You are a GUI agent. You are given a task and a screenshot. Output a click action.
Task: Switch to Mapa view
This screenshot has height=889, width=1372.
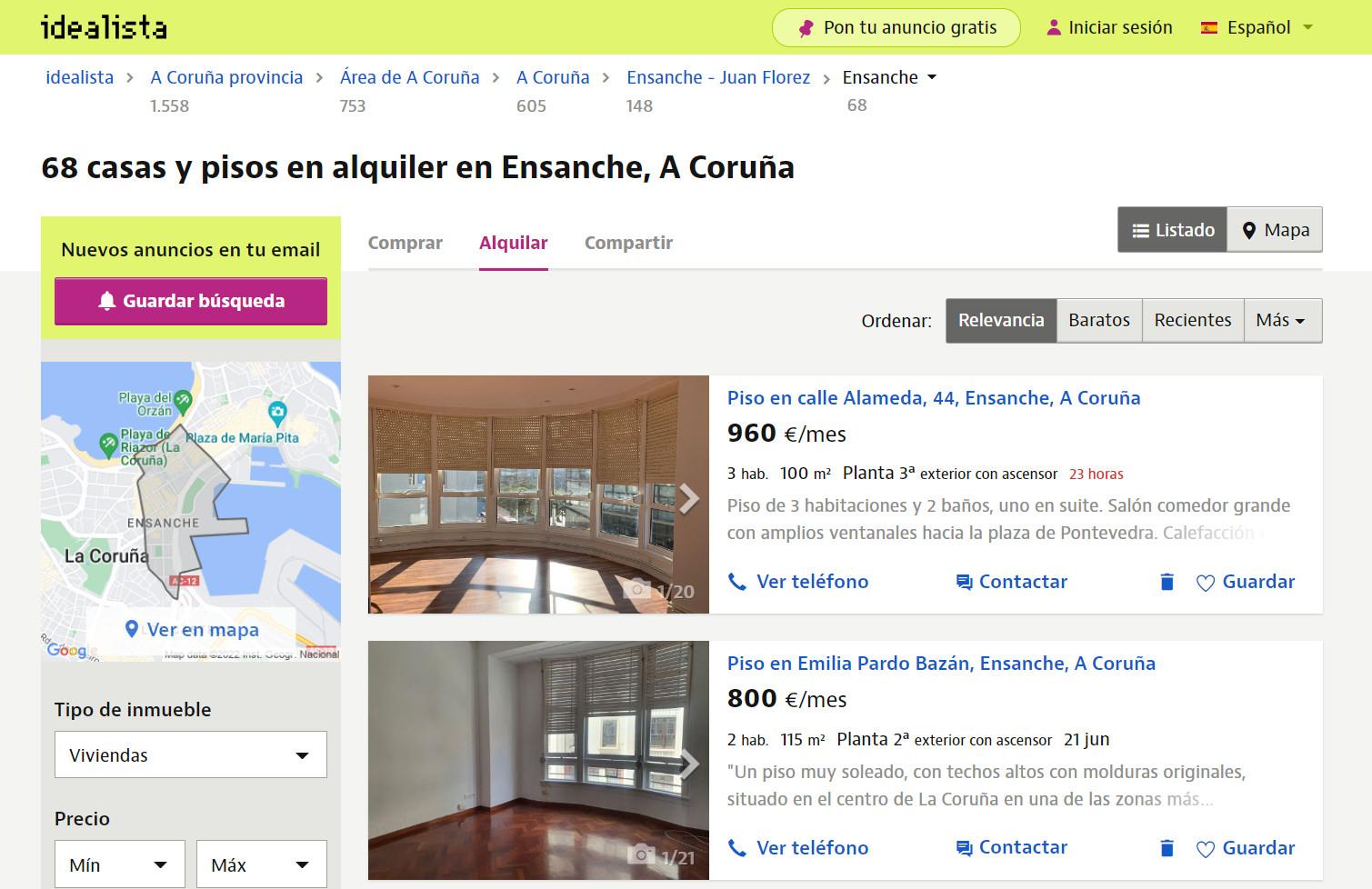coord(1275,230)
